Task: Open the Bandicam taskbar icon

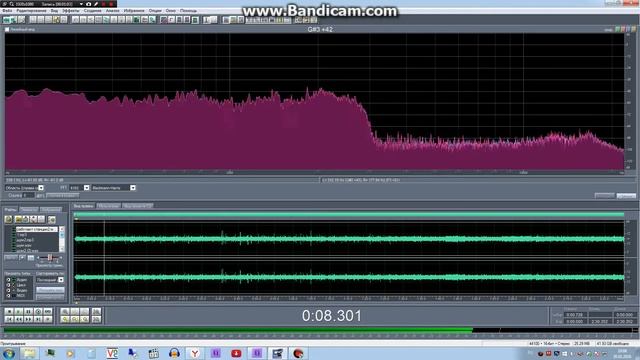Action: coord(298,353)
